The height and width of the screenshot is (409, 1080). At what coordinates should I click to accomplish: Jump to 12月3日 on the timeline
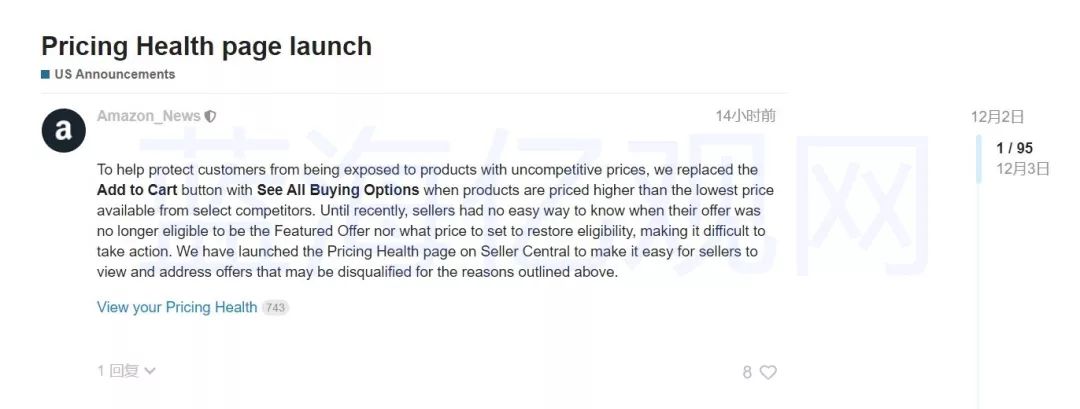tap(1022, 168)
